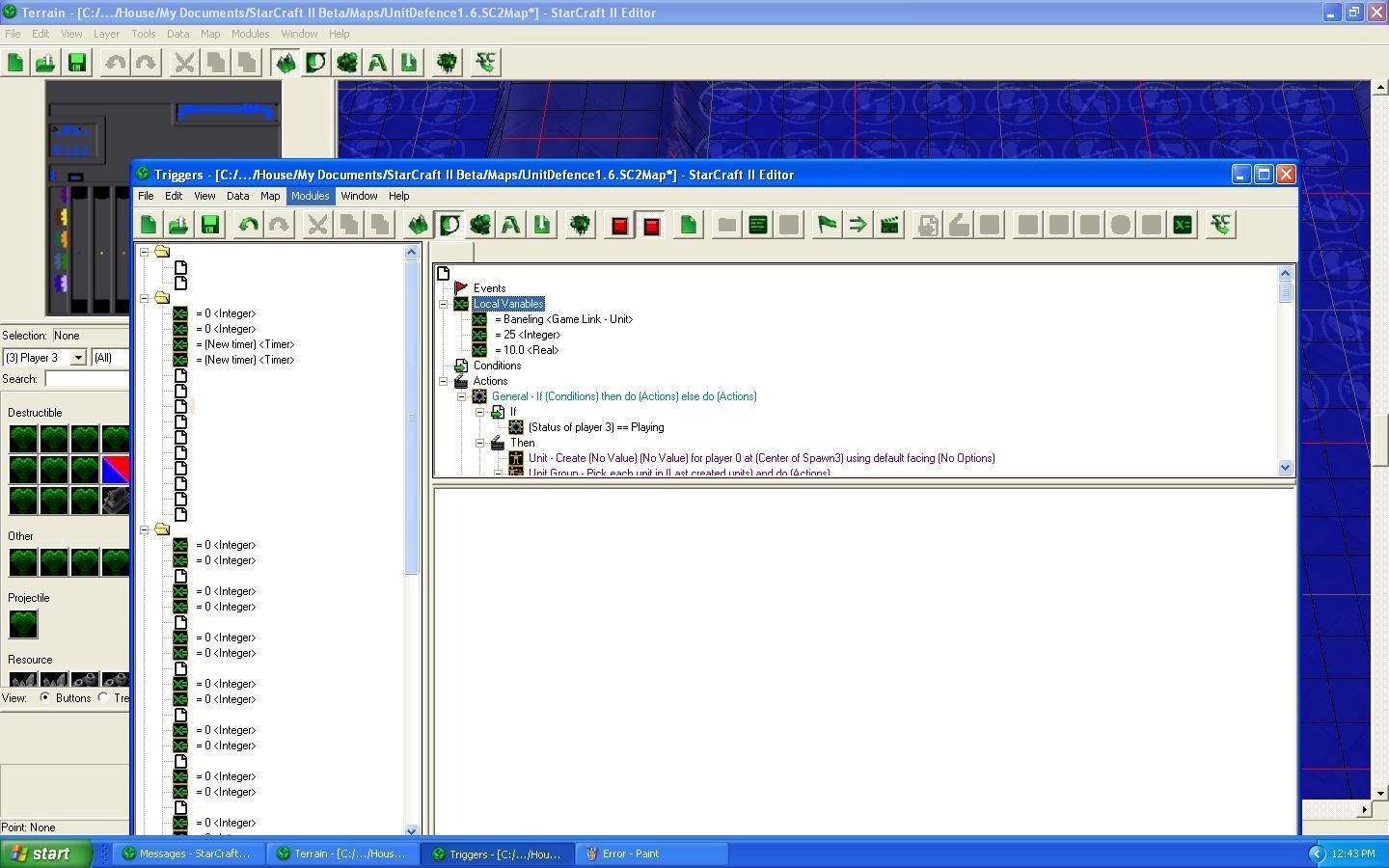Toggle second red square toolbar button
Screen dimensions: 1389x868
pos(651,225)
